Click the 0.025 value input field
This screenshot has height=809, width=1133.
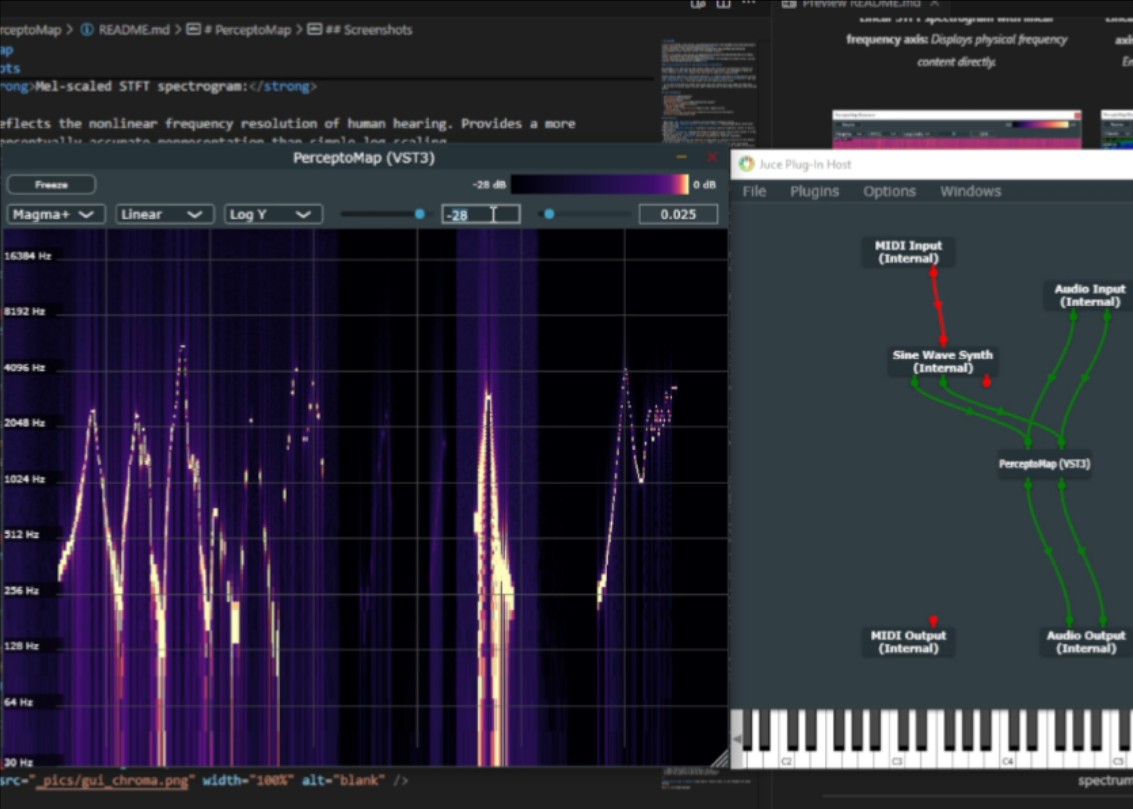tap(677, 214)
